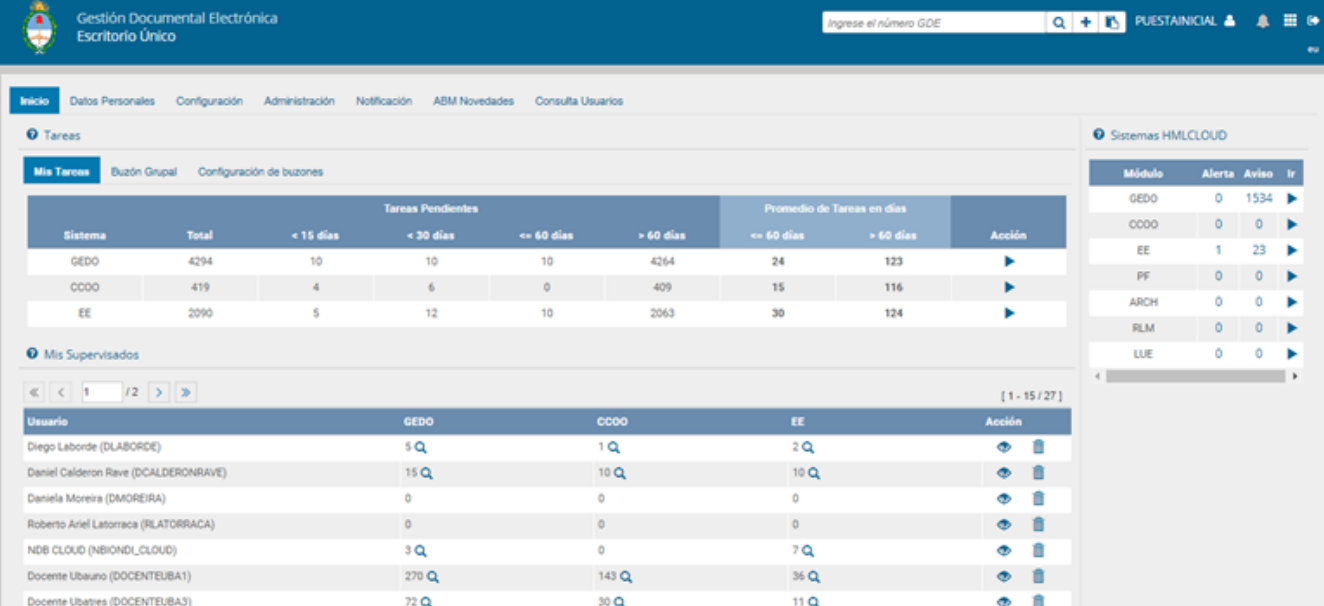View Daniel Calderon Rave's tasks via eye icon

pyautogui.click(x=1004, y=473)
